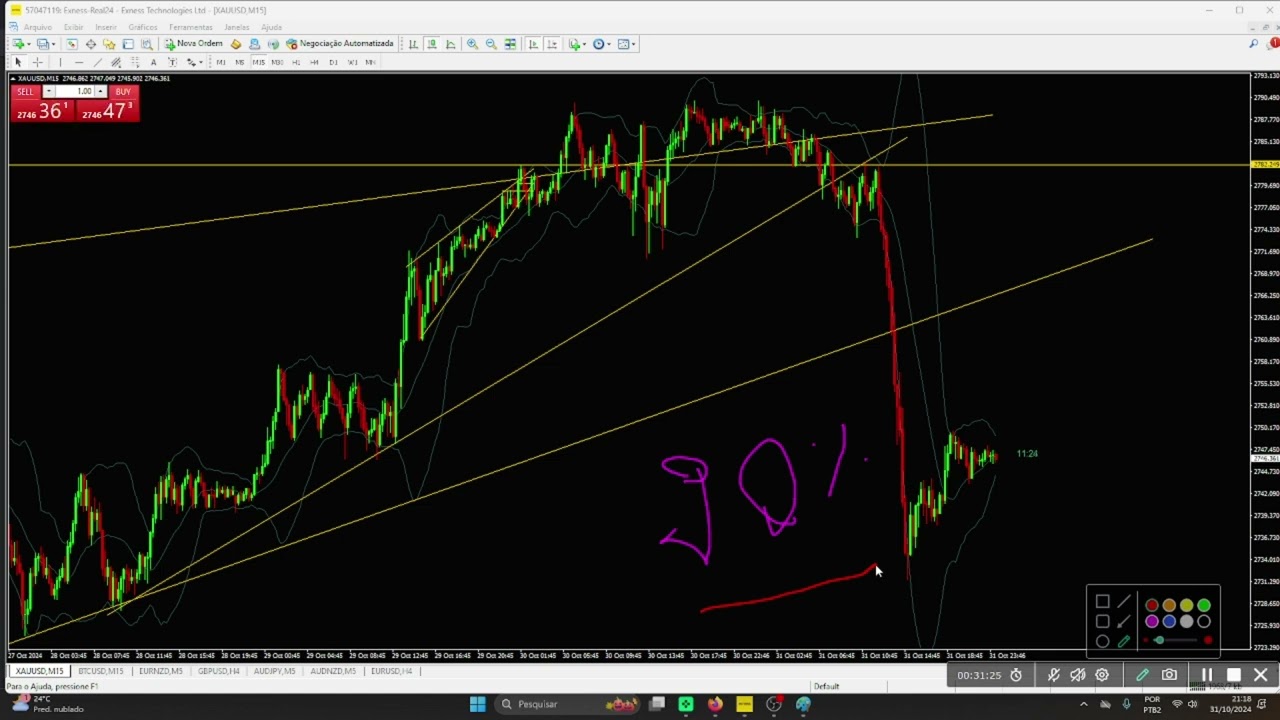1280x720 pixels.
Task: Open the Windows Start menu
Action: coord(477,704)
